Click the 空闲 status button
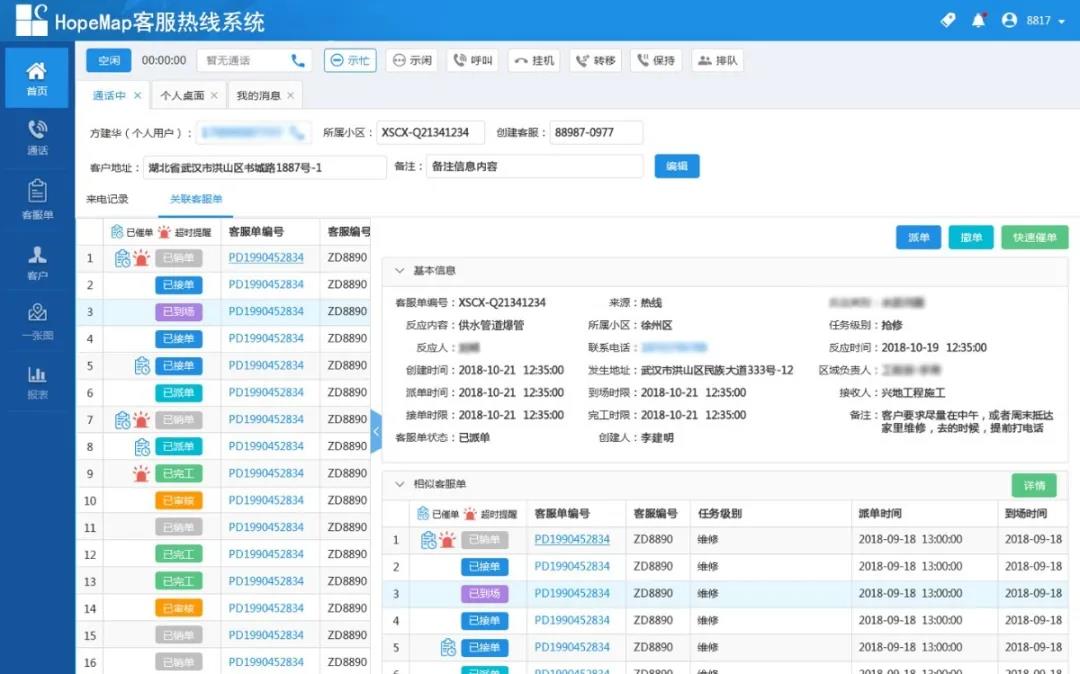 (109, 61)
